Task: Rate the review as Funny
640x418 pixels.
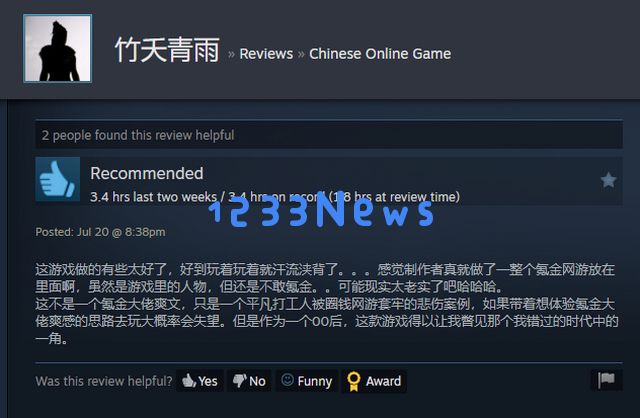Action: (307, 381)
